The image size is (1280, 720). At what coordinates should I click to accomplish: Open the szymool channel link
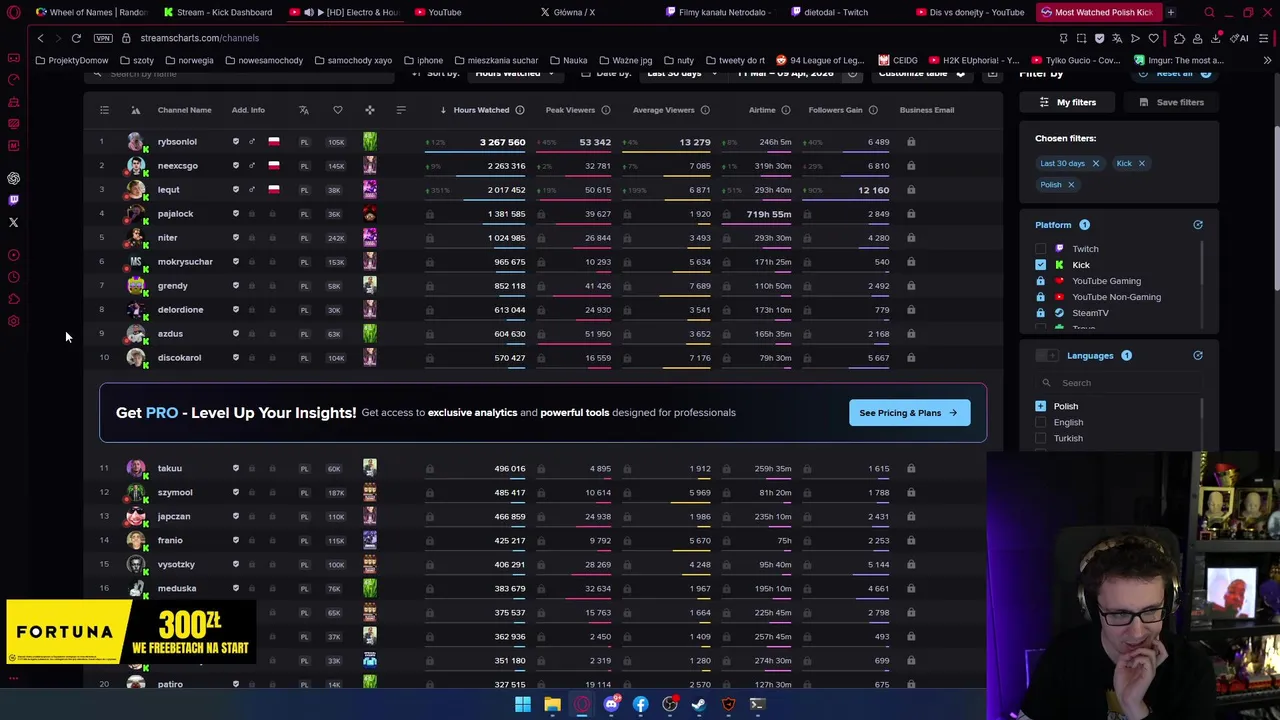click(x=175, y=492)
